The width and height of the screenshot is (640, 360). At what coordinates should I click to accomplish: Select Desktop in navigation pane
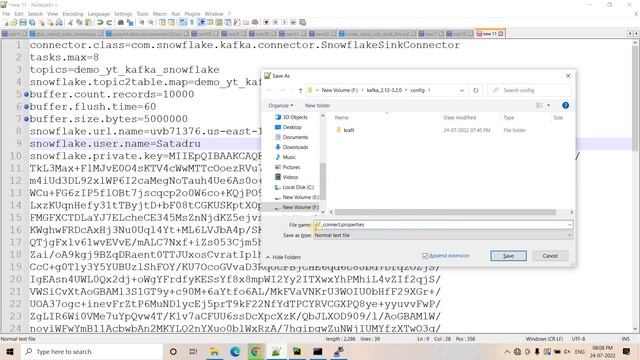click(x=292, y=127)
